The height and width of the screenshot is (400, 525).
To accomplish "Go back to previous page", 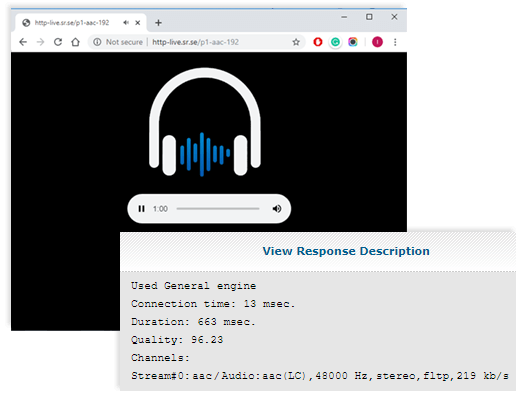I will tap(23, 42).
